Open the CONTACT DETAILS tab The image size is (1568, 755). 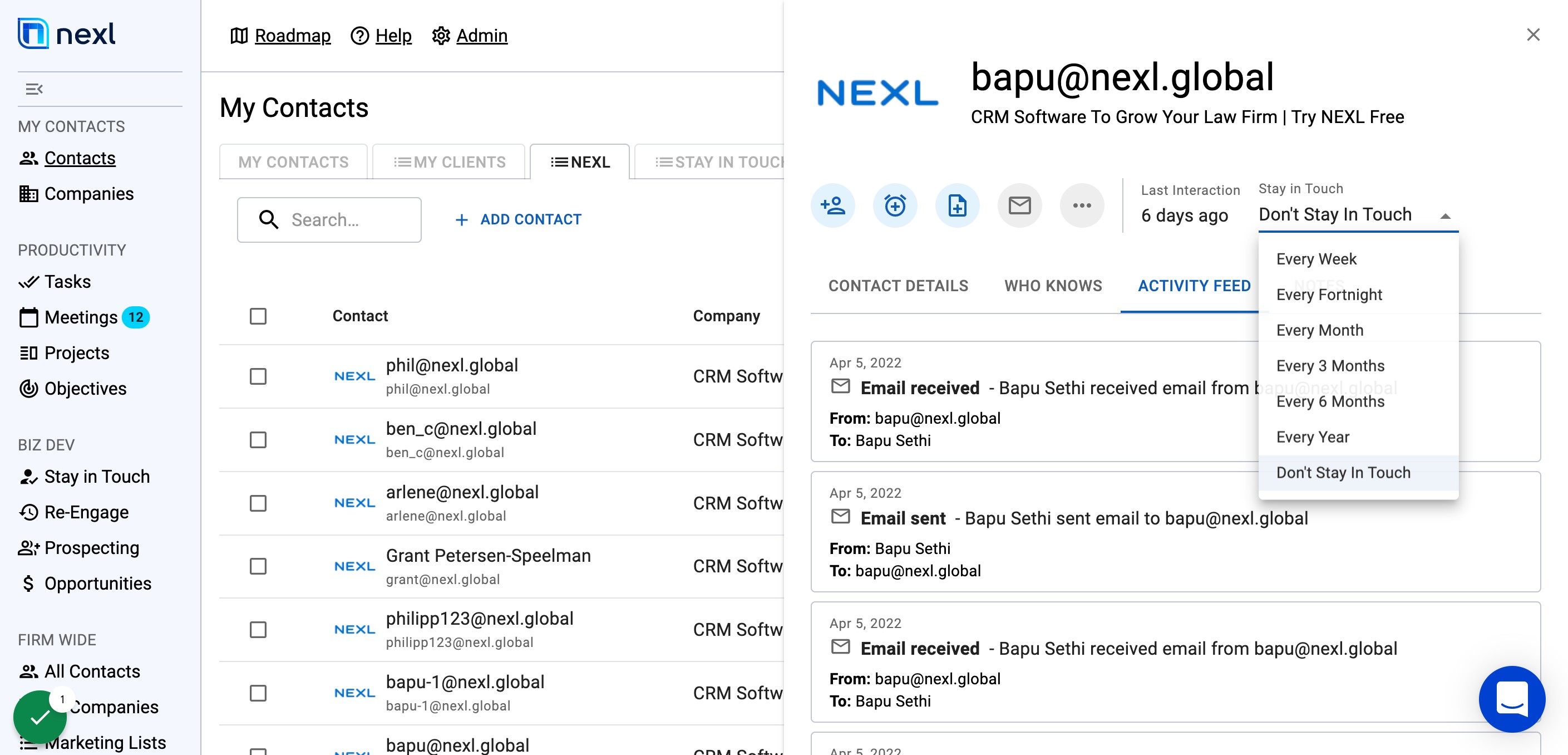898,286
